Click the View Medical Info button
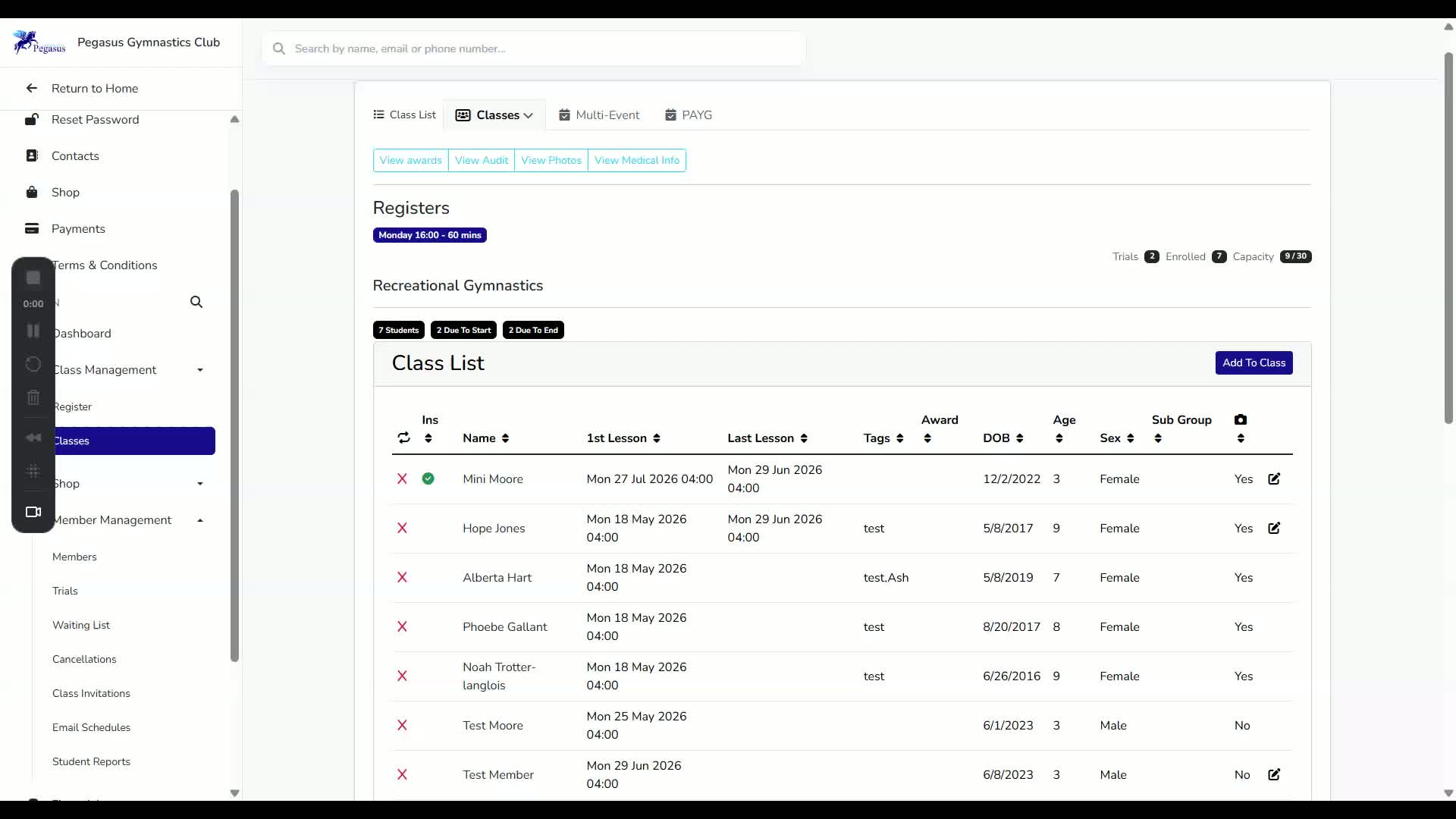This screenshot has height=819, width=1456. (x=637, y=161)
